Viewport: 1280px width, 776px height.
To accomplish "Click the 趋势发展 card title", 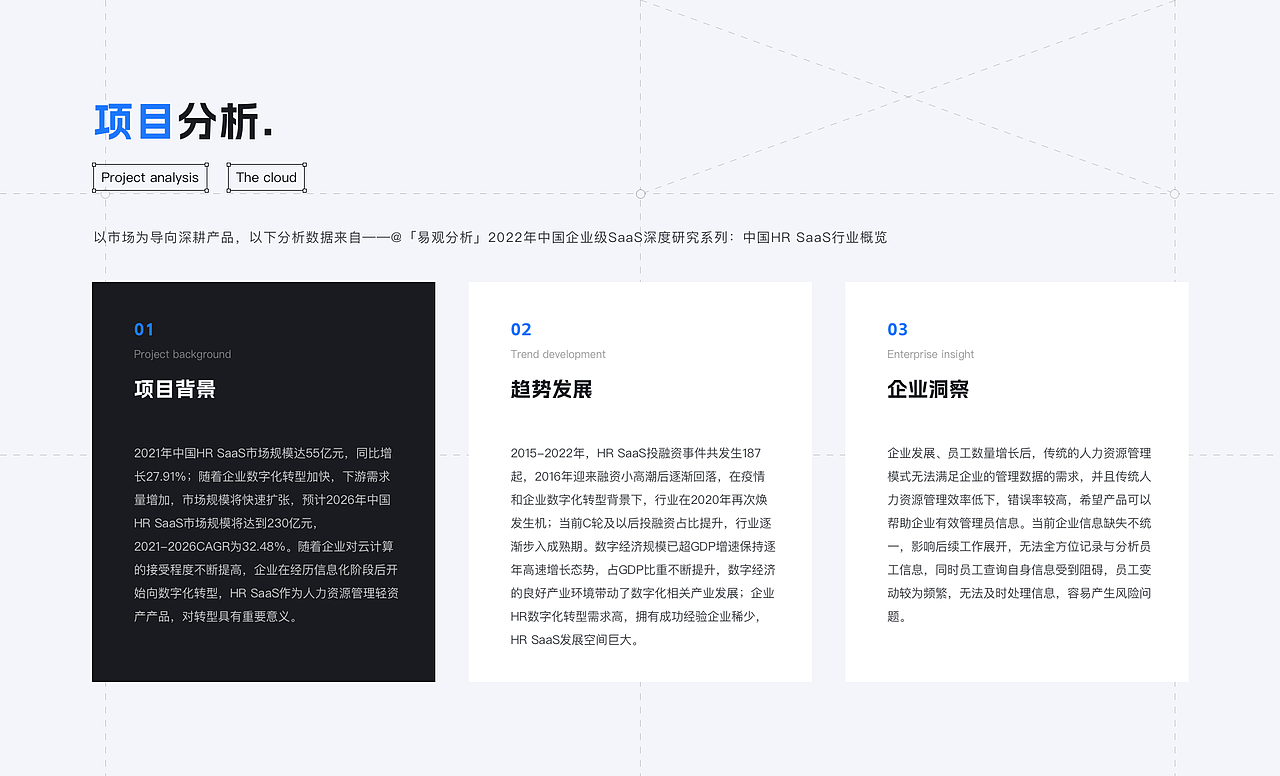I will [x=551, y=389].
